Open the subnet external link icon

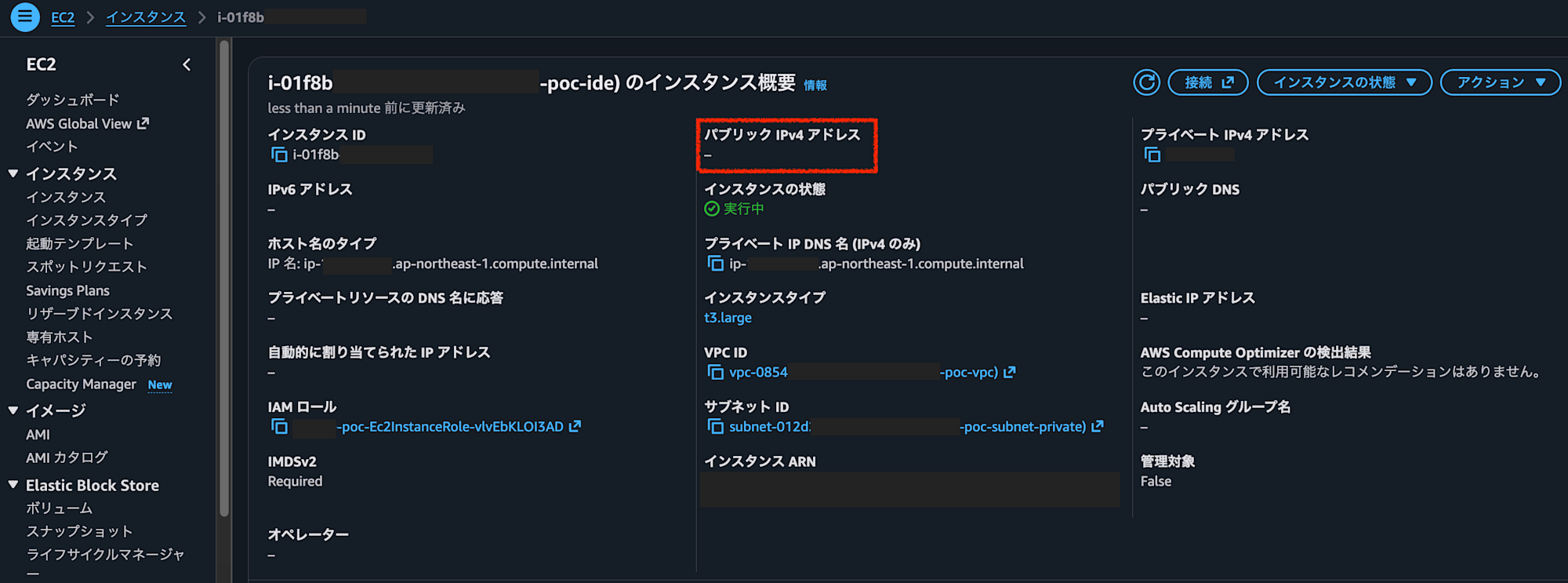pos(1098,426)
